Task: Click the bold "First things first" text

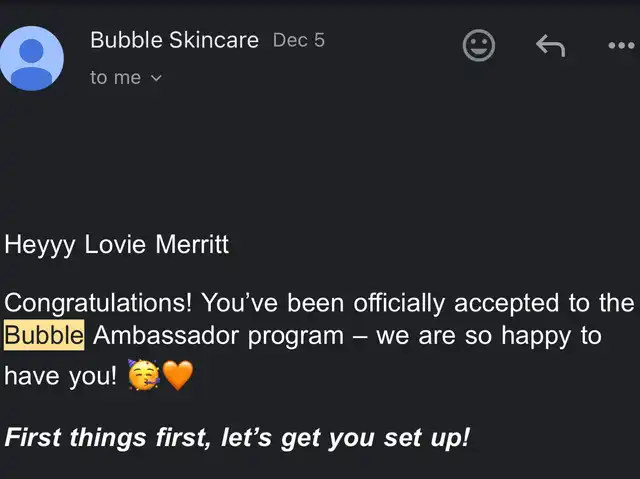Action: (108, 438)
